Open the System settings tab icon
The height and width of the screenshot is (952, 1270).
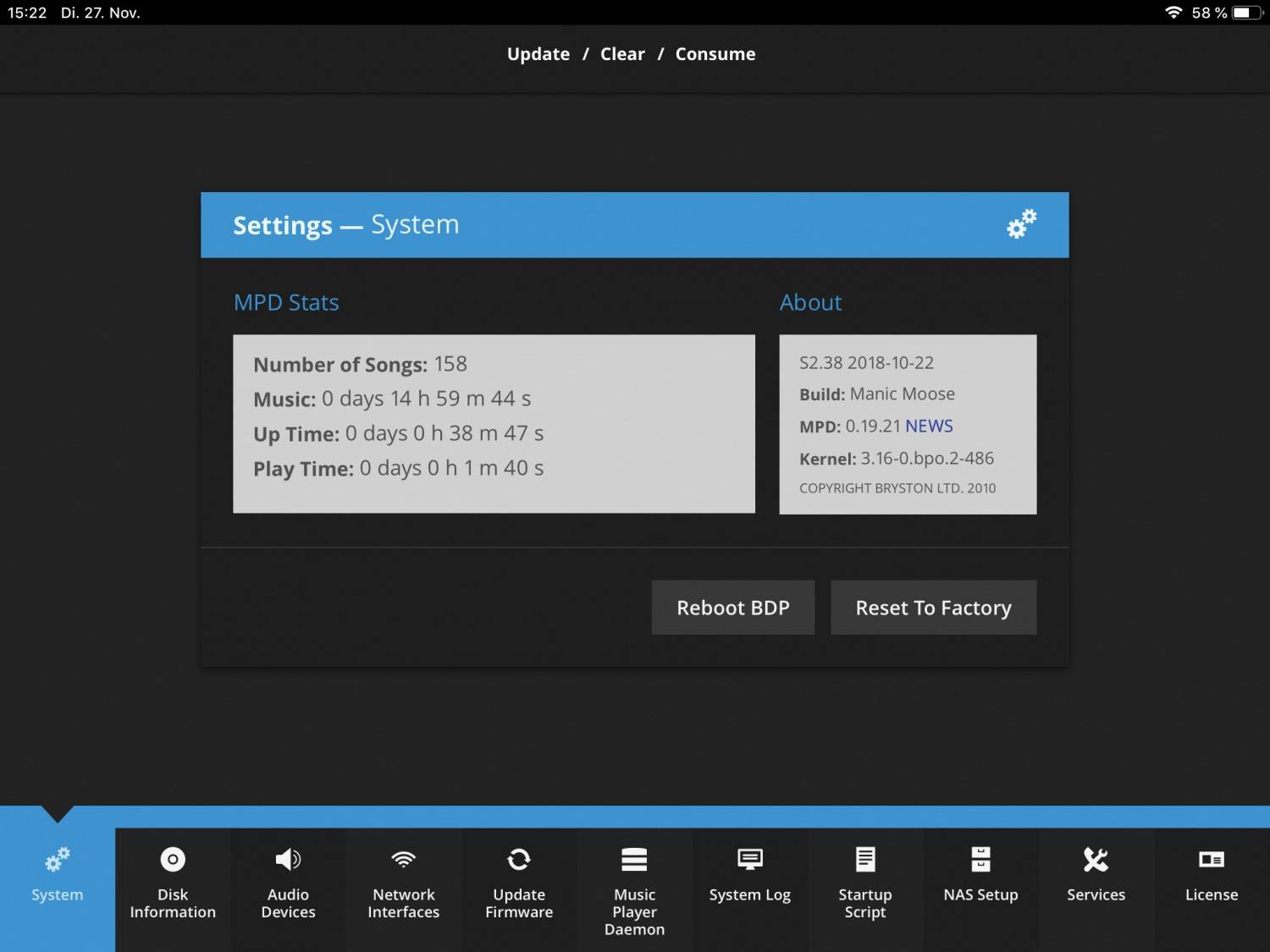(58, 860)
